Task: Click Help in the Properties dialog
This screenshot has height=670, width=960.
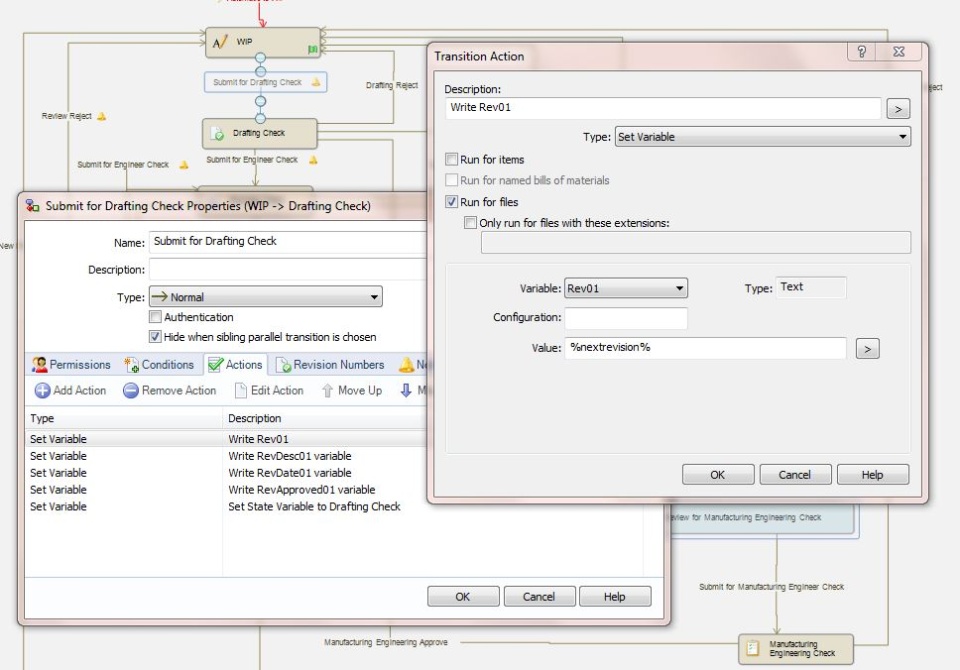Action: pyautogui.click(x=615, y=597)
